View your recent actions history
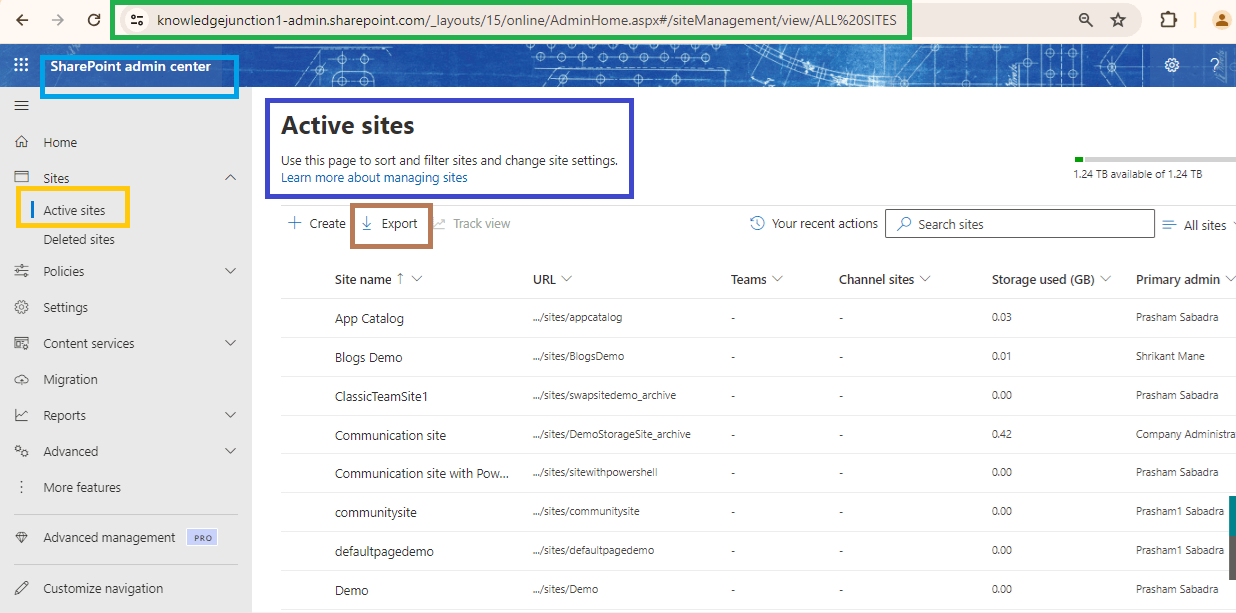Screen dimensions: 1236x613 [x=813, y=223]
